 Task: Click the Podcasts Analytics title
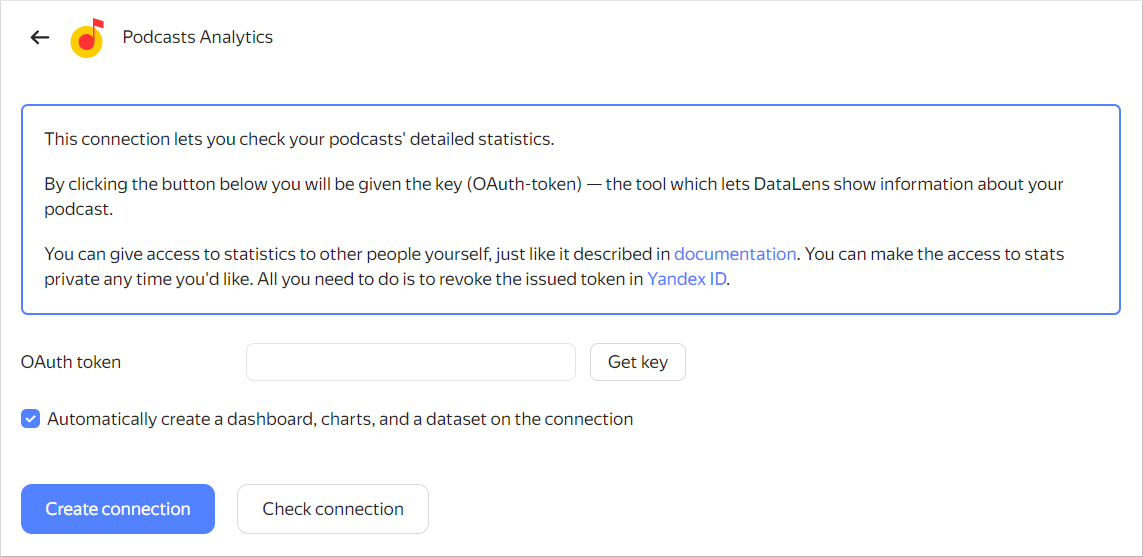coord(197,37)
